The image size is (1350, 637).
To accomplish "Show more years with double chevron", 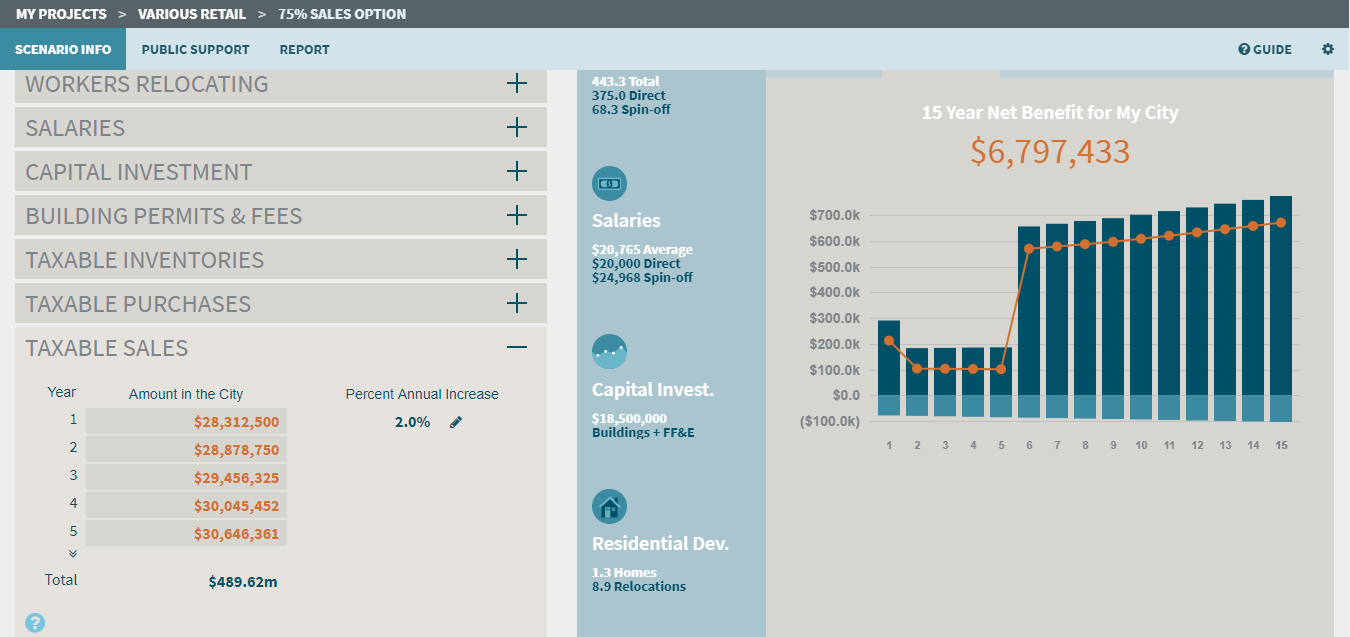I will 72,553.
